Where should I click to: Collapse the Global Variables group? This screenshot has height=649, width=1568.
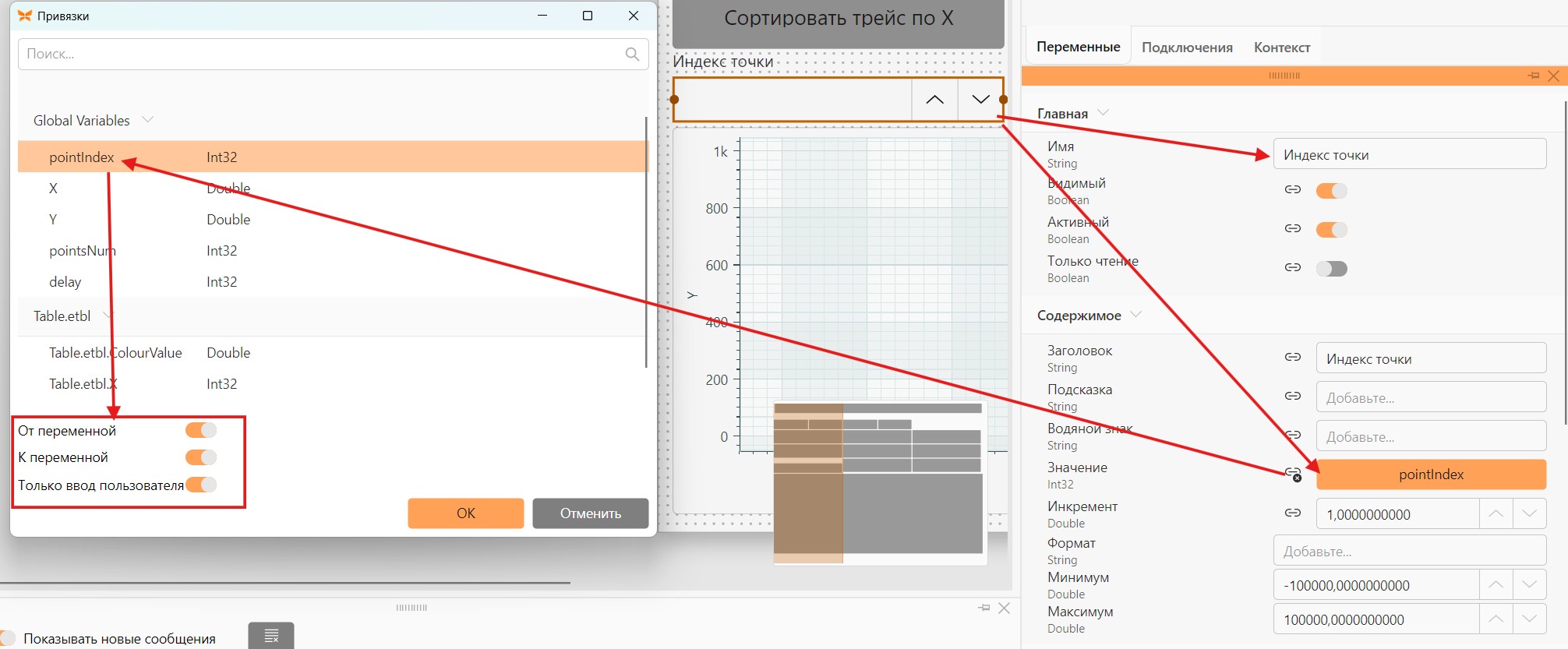click(x=148, y=119)
